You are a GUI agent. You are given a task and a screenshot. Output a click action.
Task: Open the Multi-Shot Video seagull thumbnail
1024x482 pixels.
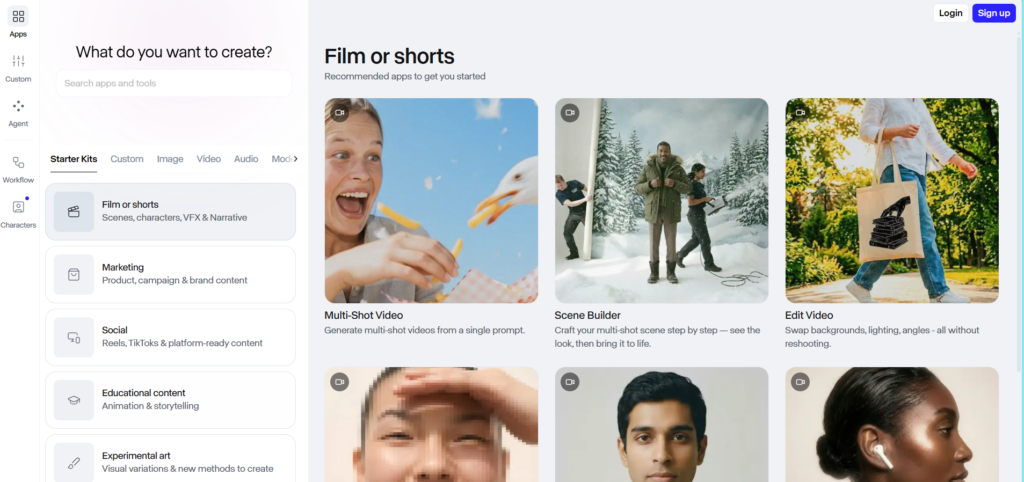pos(431,201)
